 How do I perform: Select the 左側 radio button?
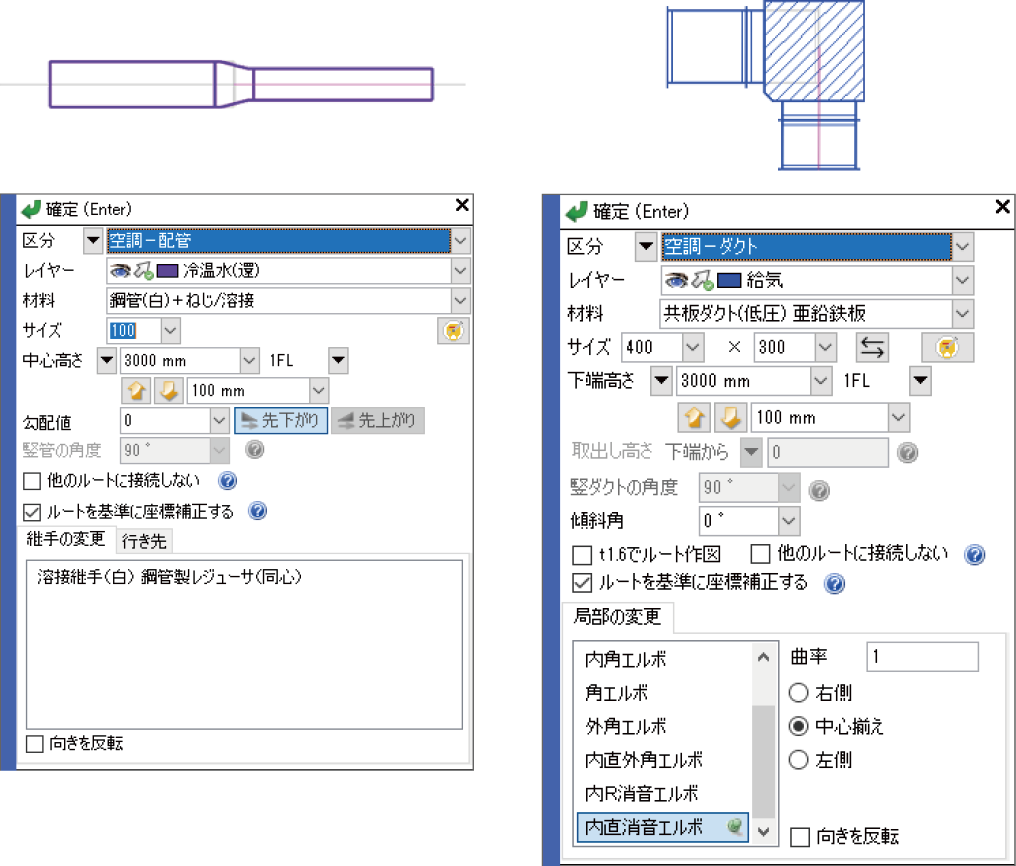797,760
